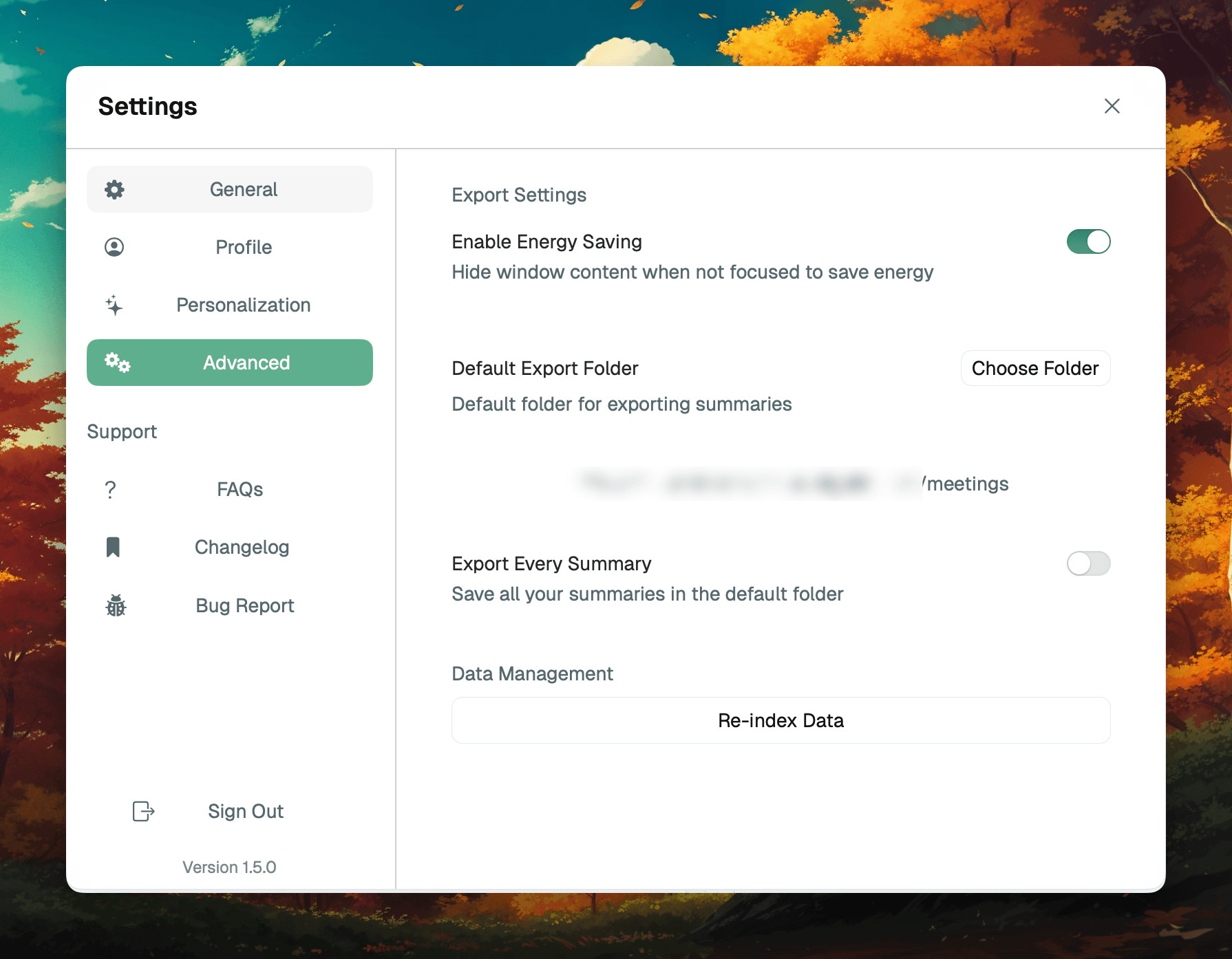Click the Default Export Folder label
The width and height of the screenshot is (1232, 959).
pyautogui.click(x=545, y=368)
